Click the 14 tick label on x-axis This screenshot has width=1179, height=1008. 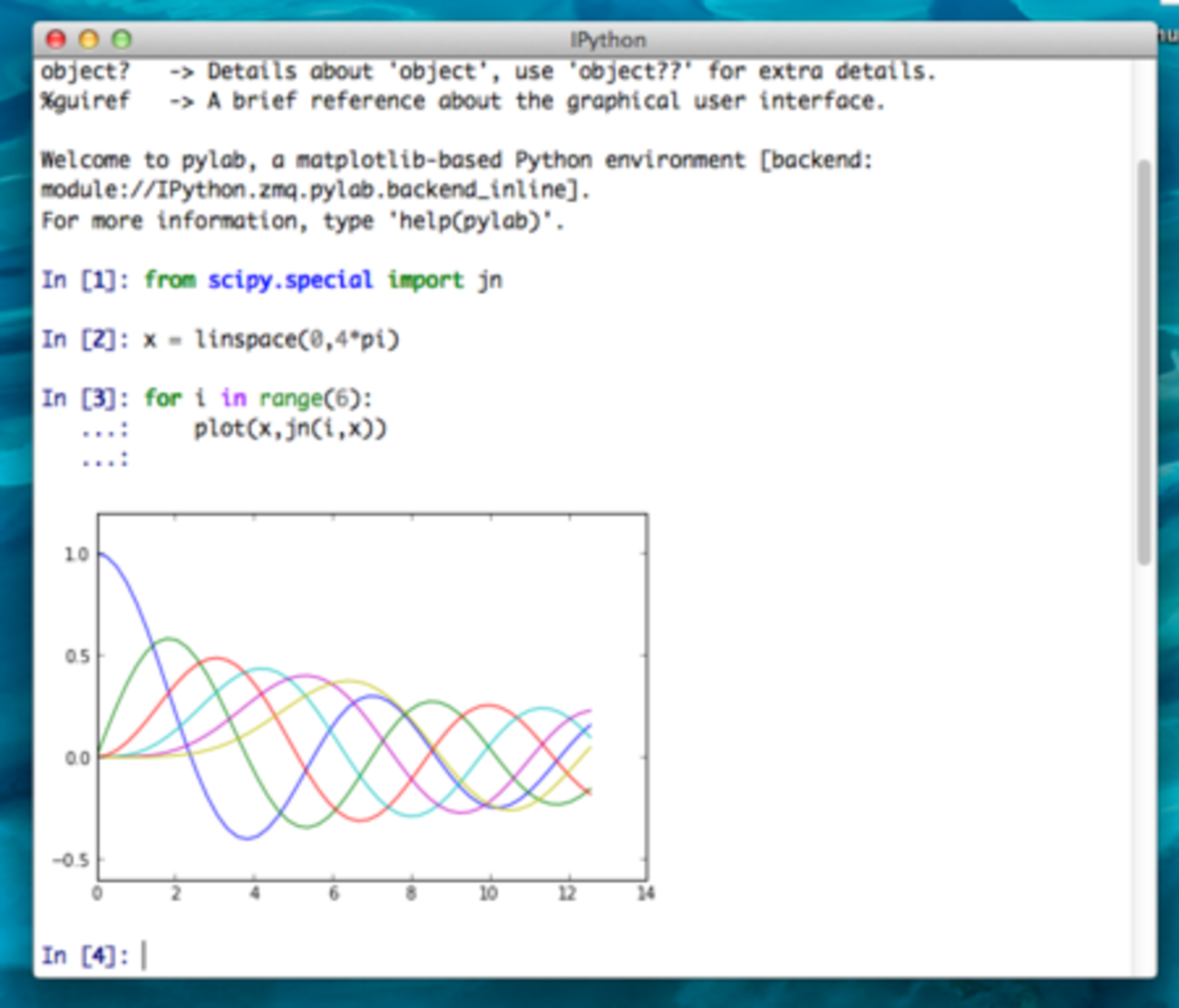tap(645, 894)
